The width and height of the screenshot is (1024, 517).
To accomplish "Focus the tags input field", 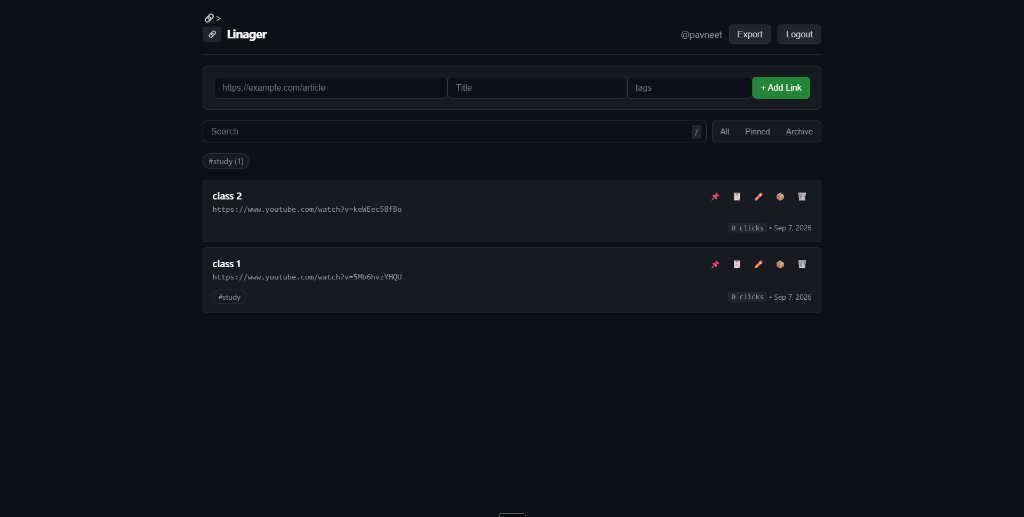I will [690, 88].
